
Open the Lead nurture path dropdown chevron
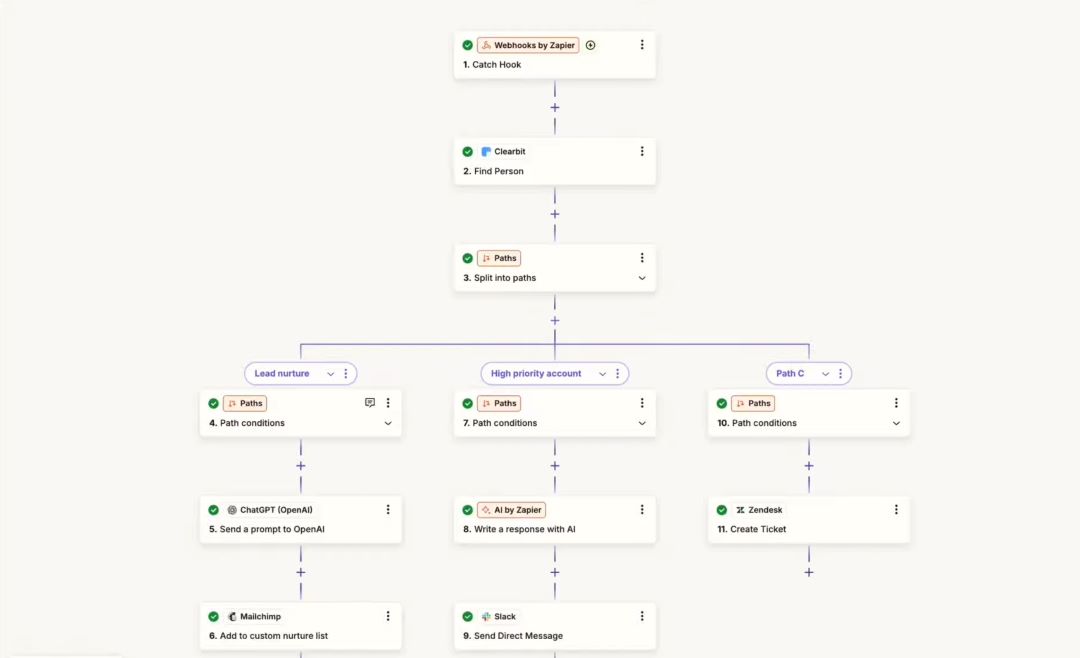(x=331, y=373)
